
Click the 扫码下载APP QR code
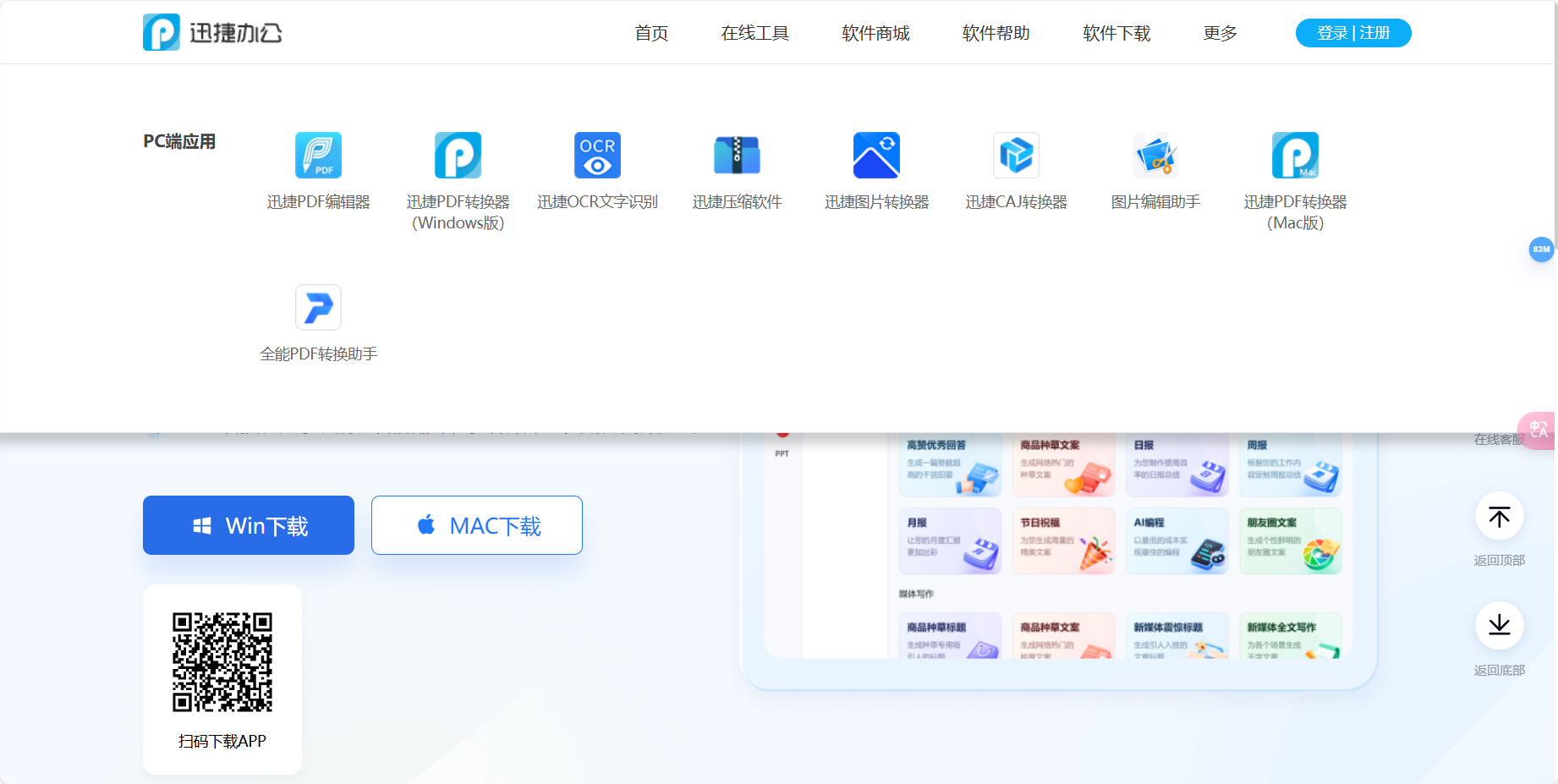[222, 662]
